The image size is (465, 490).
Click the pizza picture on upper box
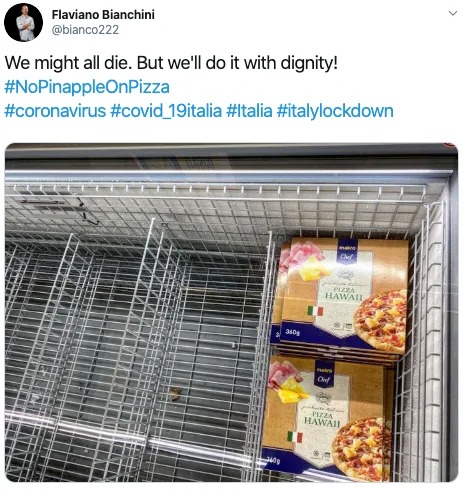380,322
